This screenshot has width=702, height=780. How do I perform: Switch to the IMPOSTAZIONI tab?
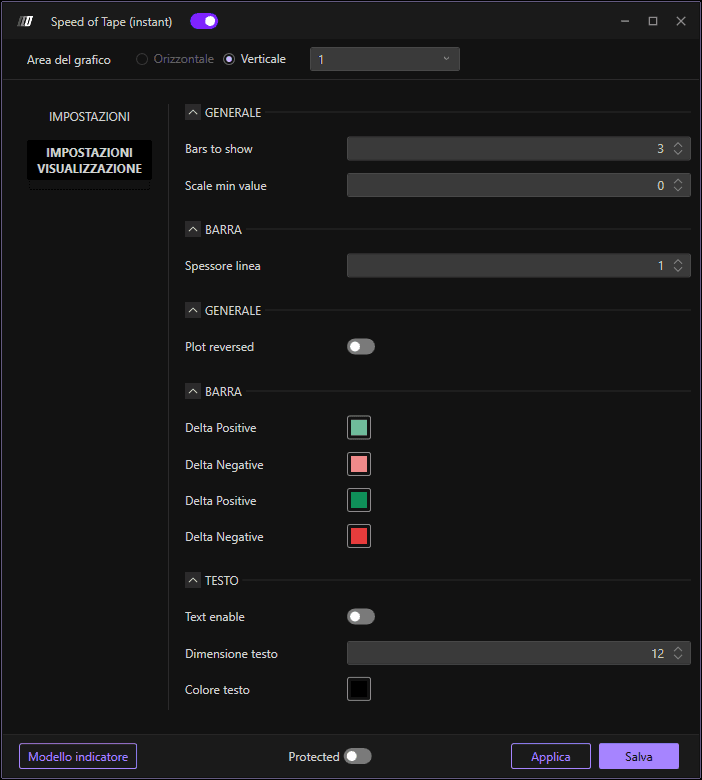point(90,116)
